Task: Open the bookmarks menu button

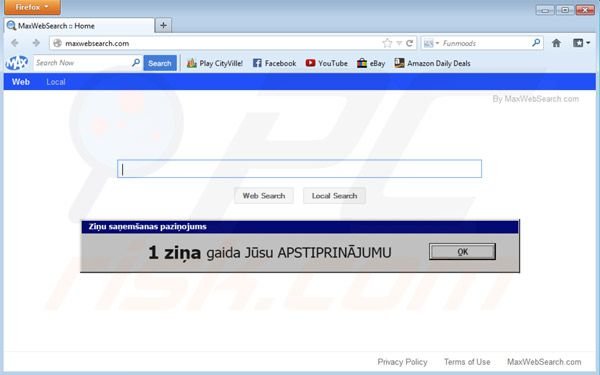Action: coord(581,43)
